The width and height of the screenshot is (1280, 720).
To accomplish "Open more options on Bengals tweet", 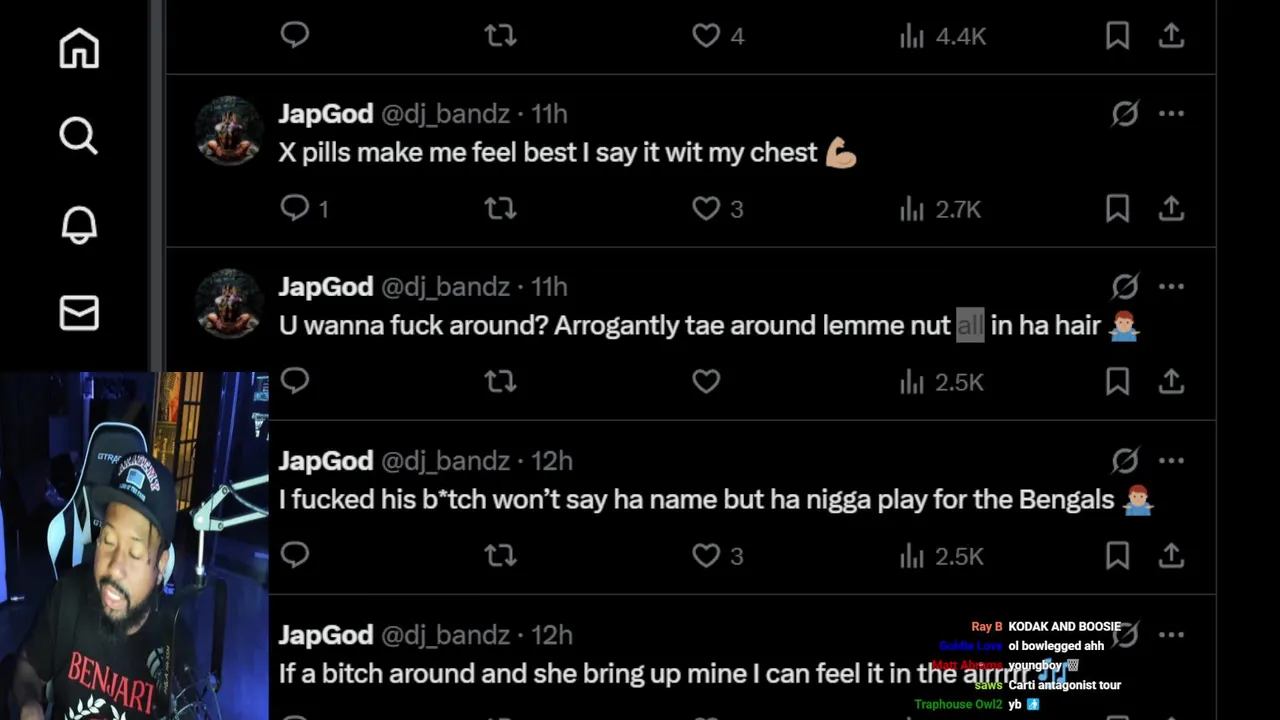I will click(x=1171, y=461).
